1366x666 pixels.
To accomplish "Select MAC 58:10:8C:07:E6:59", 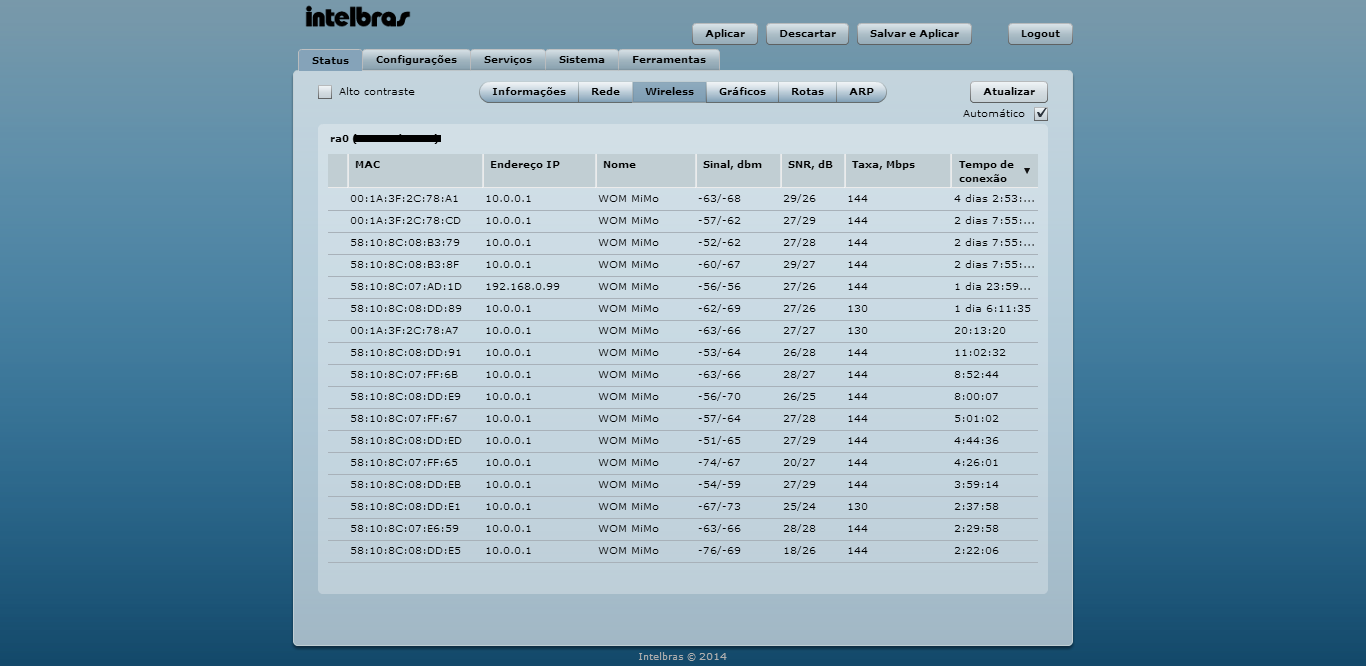I will point(404,529).
